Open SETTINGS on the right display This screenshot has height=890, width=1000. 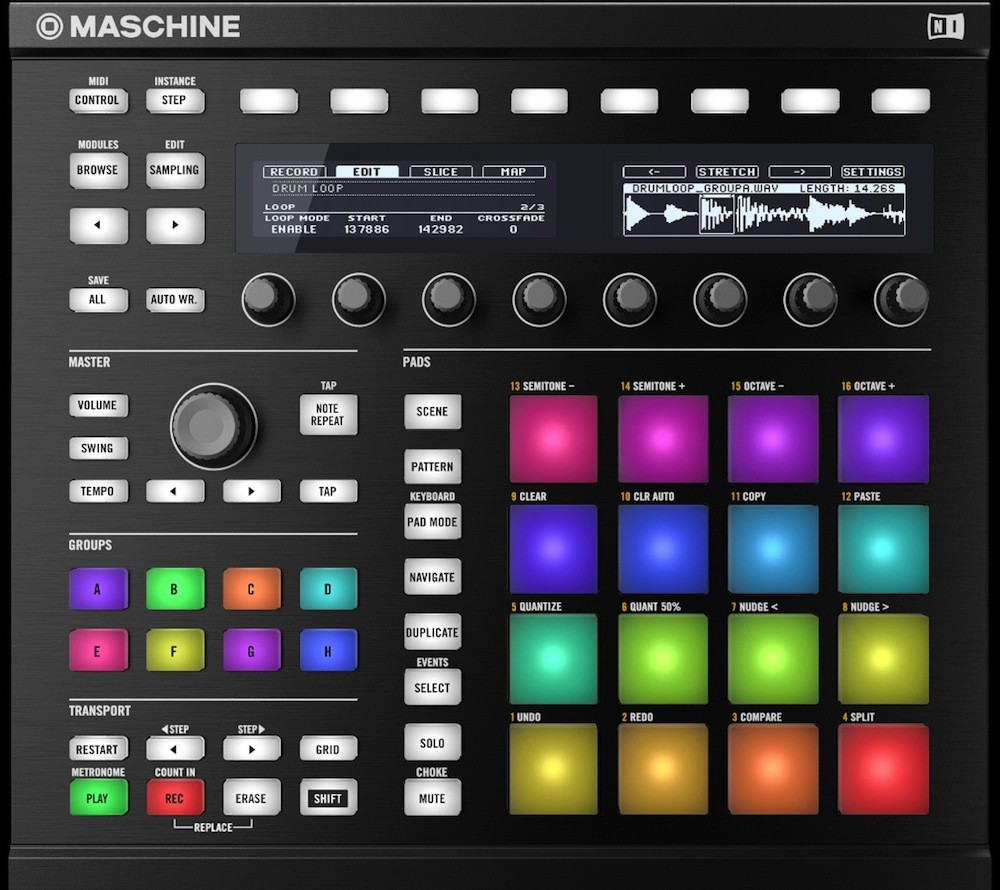872,171
